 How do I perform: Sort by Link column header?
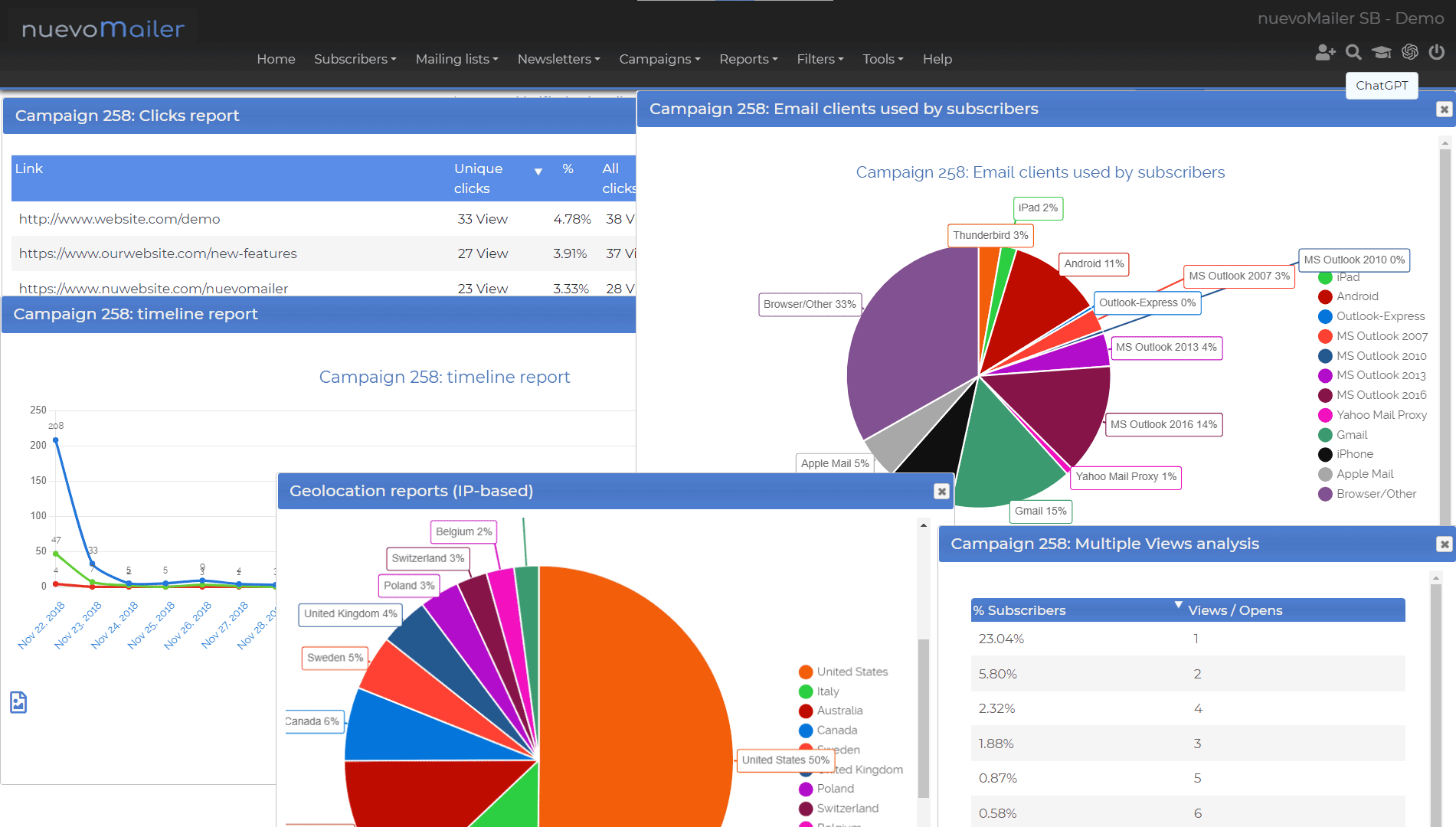click(29, 168)
